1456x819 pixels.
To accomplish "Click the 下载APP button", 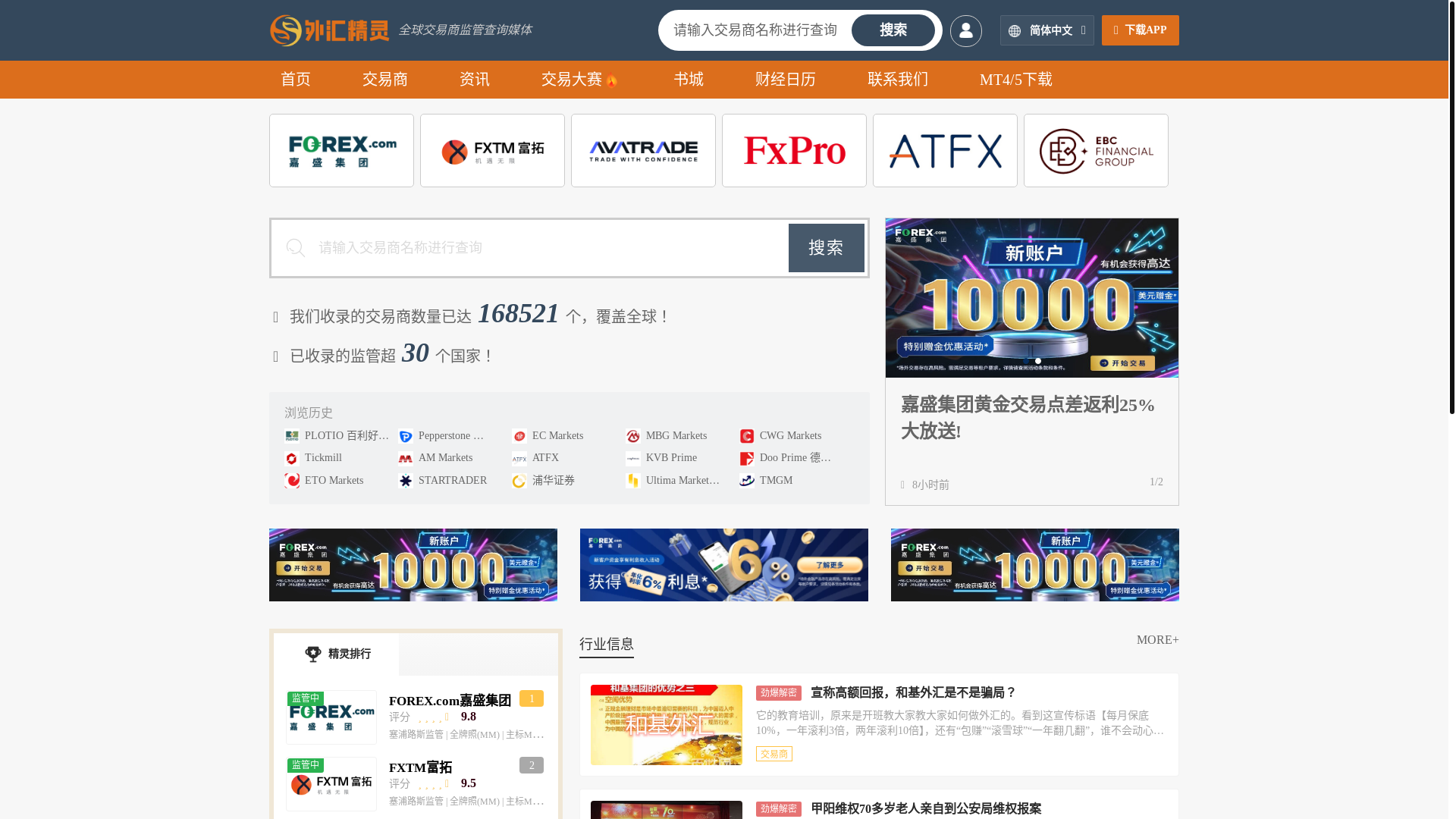I will tap(1140, 30).
